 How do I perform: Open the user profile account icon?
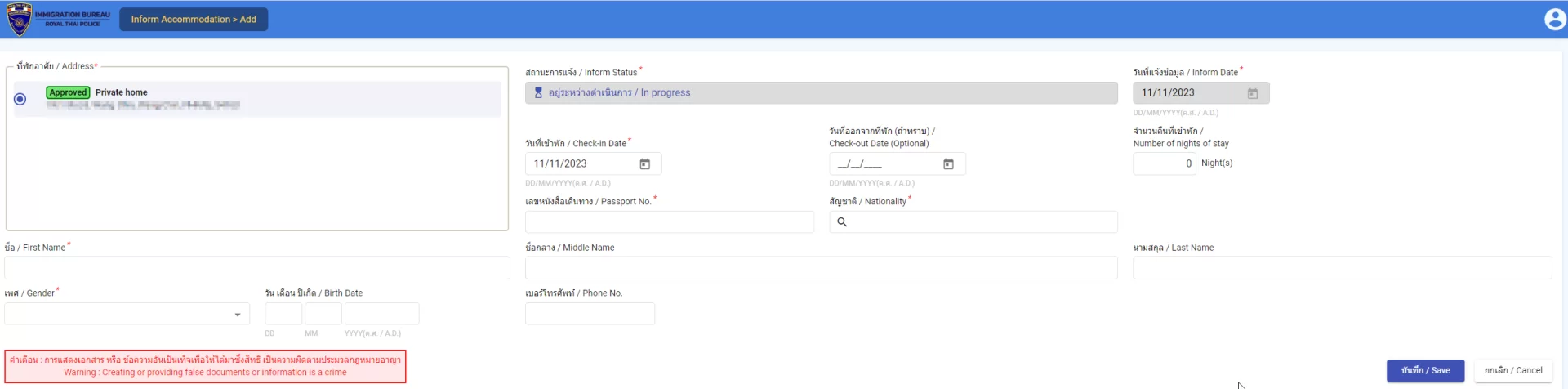tap(1555, 19)
